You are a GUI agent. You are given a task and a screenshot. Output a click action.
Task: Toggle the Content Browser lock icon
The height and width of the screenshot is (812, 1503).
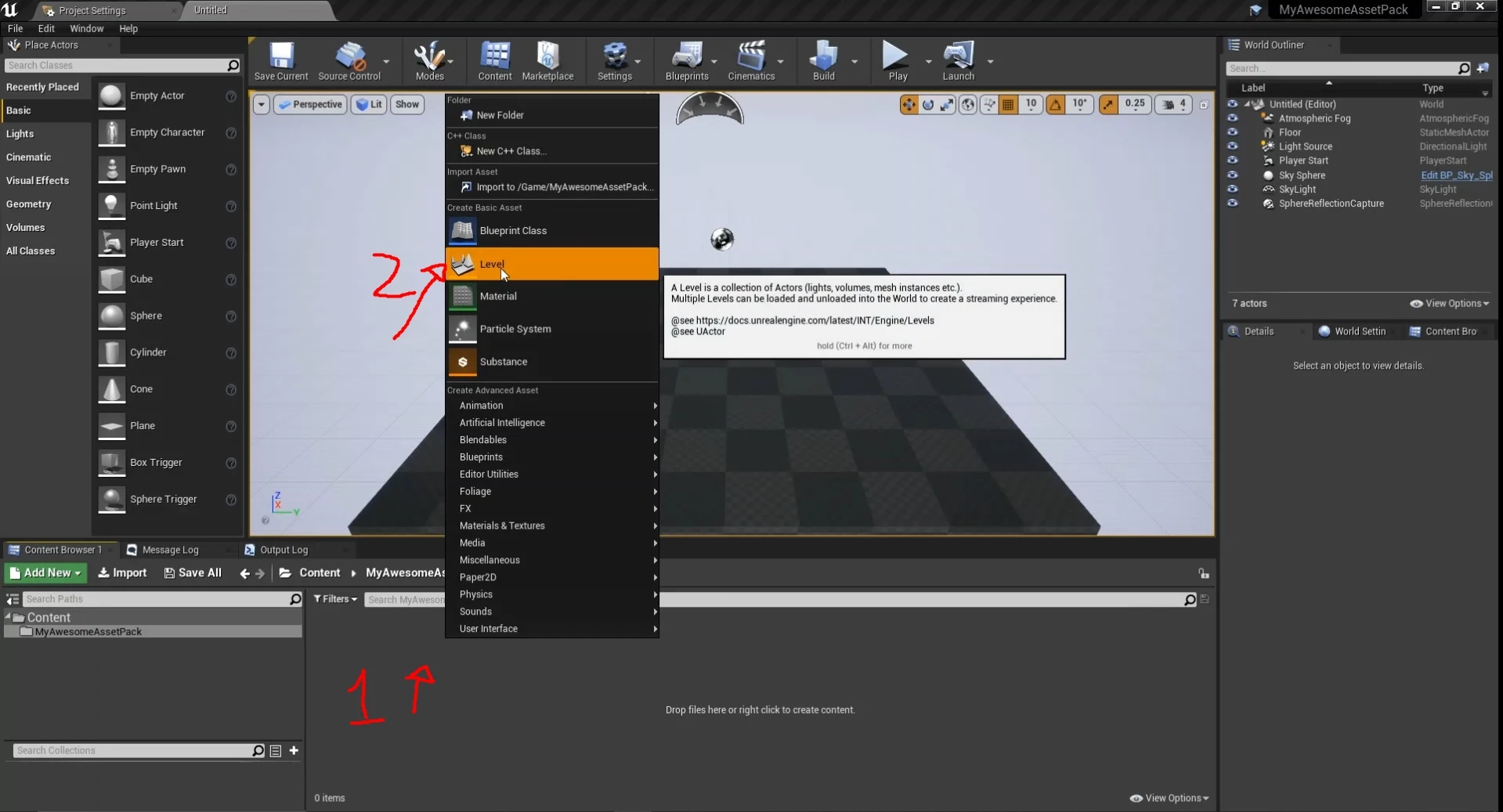tap(1204, 573)
